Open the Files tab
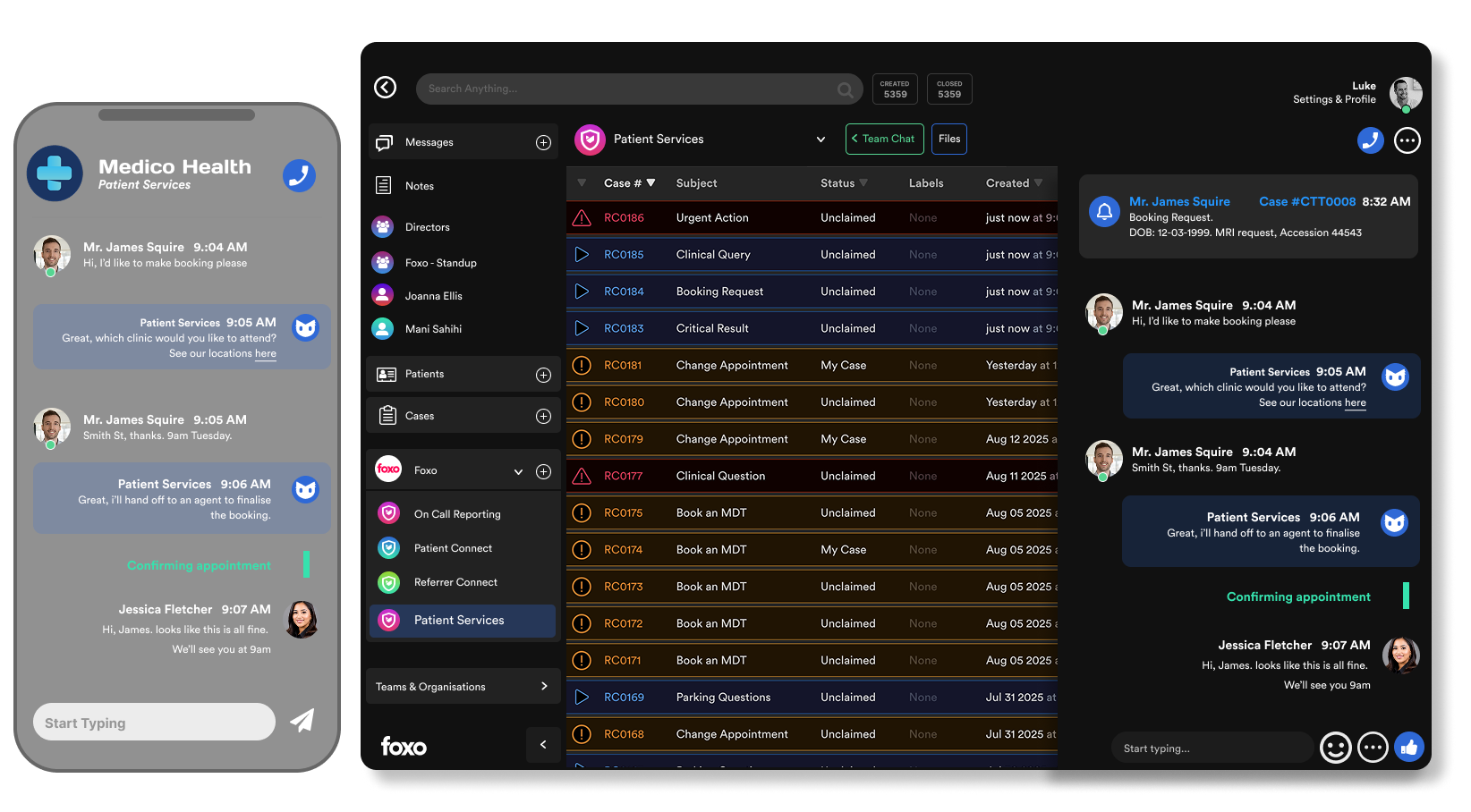This screenshot has height=812, width=1471. point(949,139)
